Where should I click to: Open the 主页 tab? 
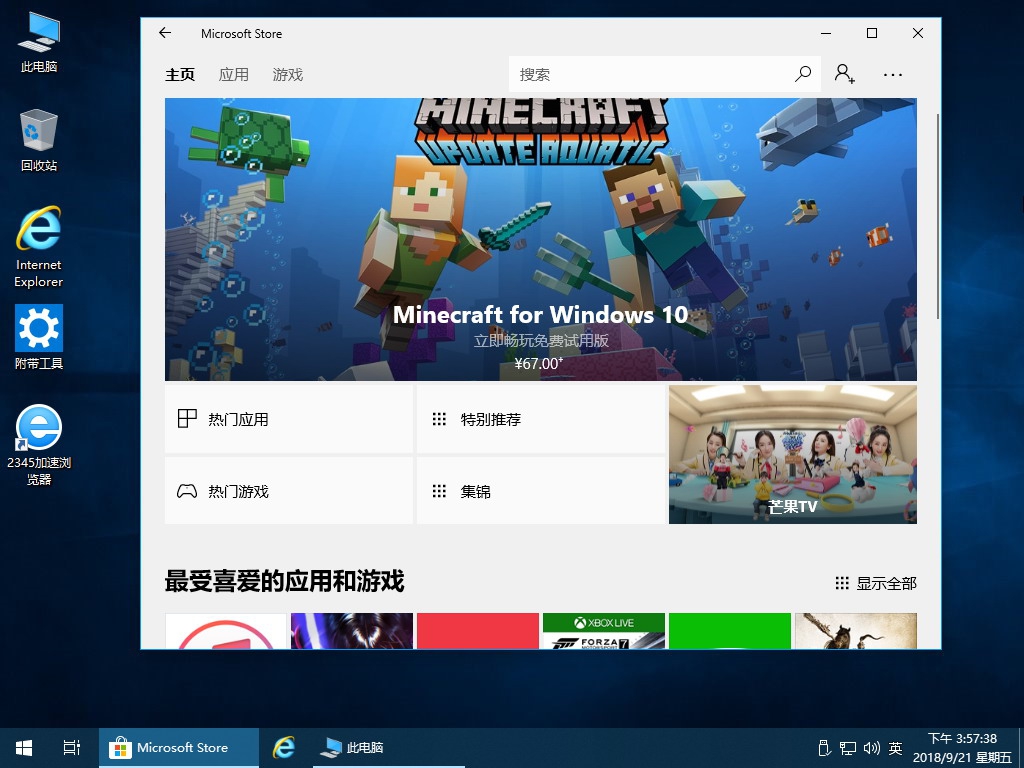180,74
